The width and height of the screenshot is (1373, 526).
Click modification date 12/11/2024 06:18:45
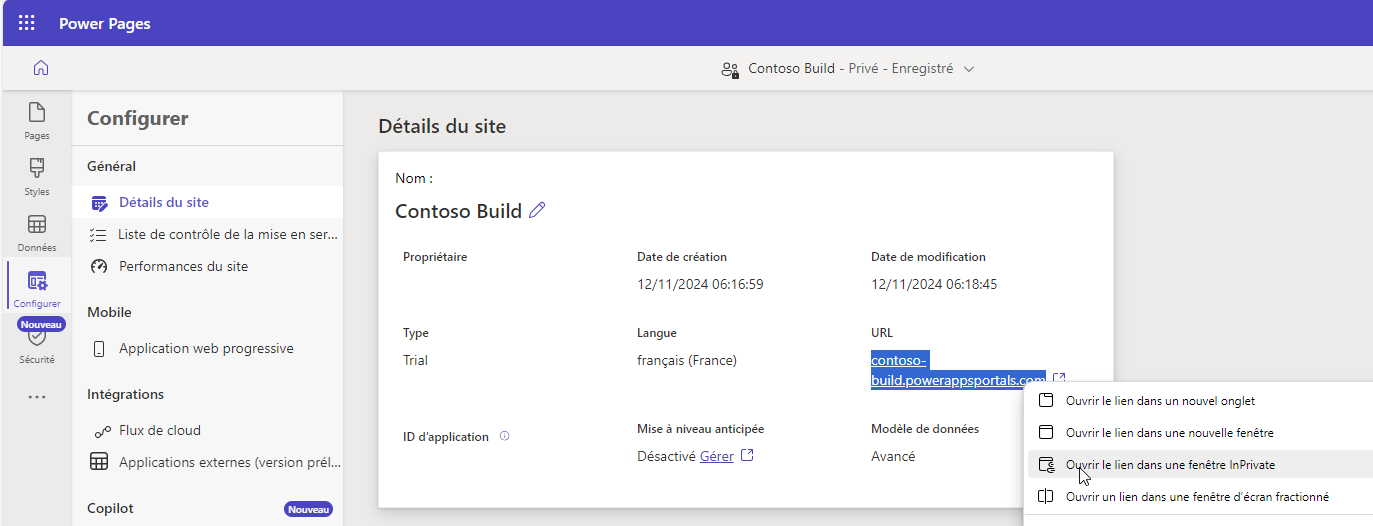[x=934, y=284]
